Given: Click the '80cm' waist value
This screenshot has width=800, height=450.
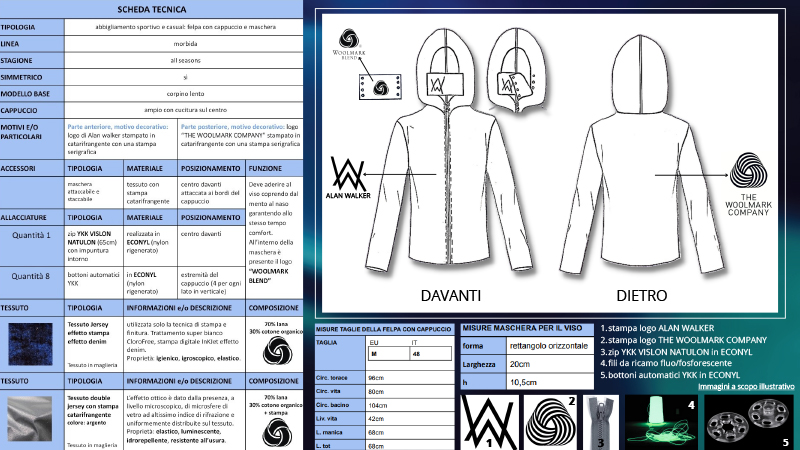Looking at the screenshot, I should [x=376, y=392].
